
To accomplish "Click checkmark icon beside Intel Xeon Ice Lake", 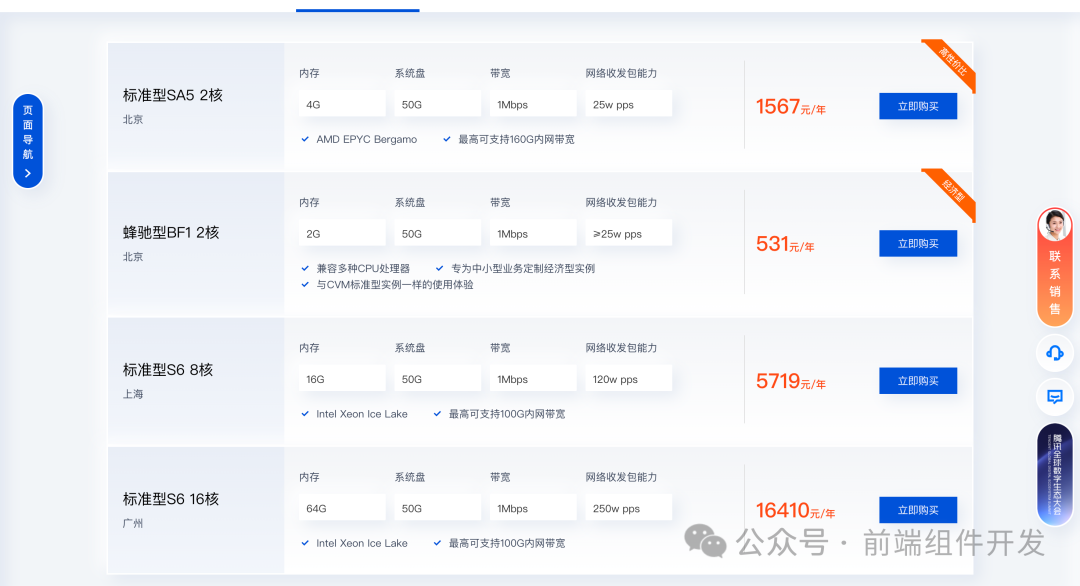I will tap(305, 413).
